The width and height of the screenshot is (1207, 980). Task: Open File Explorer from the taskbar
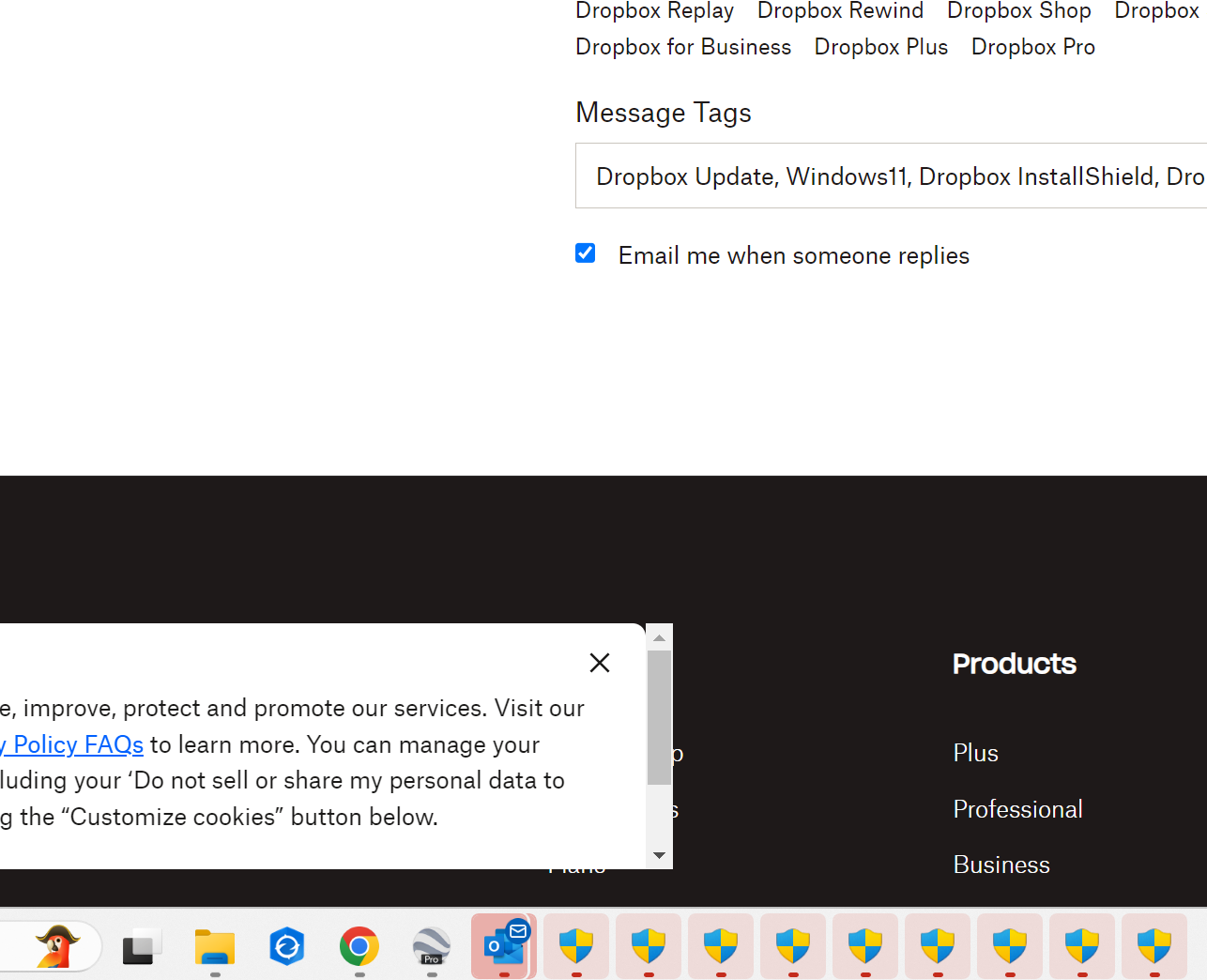coord(215,946)
